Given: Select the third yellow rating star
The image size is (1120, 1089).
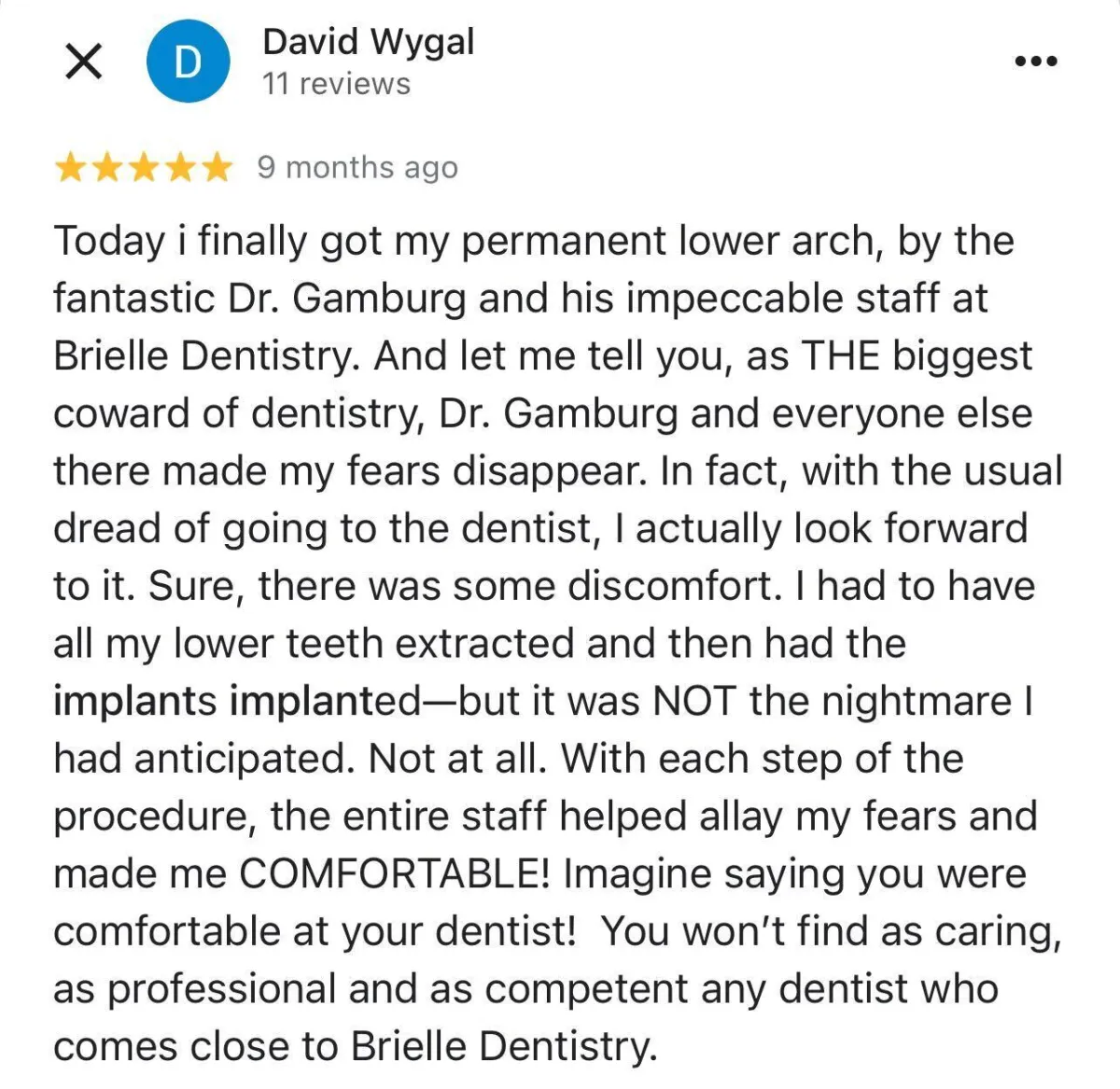Looking at the screenshot, I should [143, 168].
